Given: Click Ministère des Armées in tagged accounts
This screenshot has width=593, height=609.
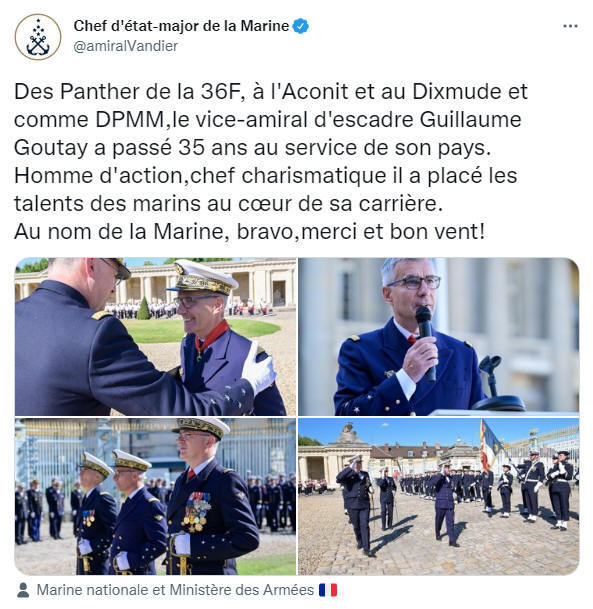Looking at the screenshot, I should (242, 590).
